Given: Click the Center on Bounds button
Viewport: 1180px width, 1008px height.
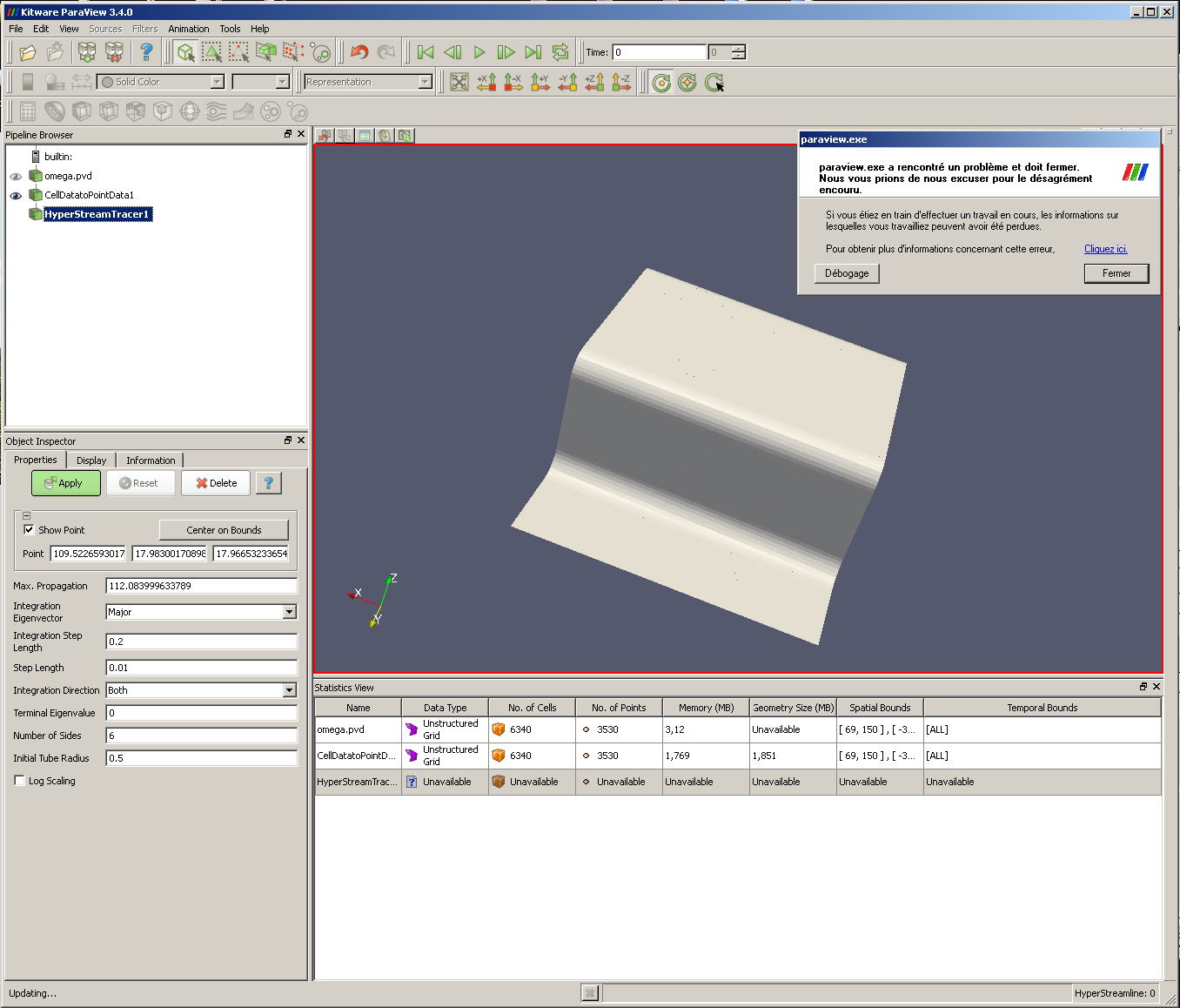Looking at the screenshot, I should click(224, 530).
